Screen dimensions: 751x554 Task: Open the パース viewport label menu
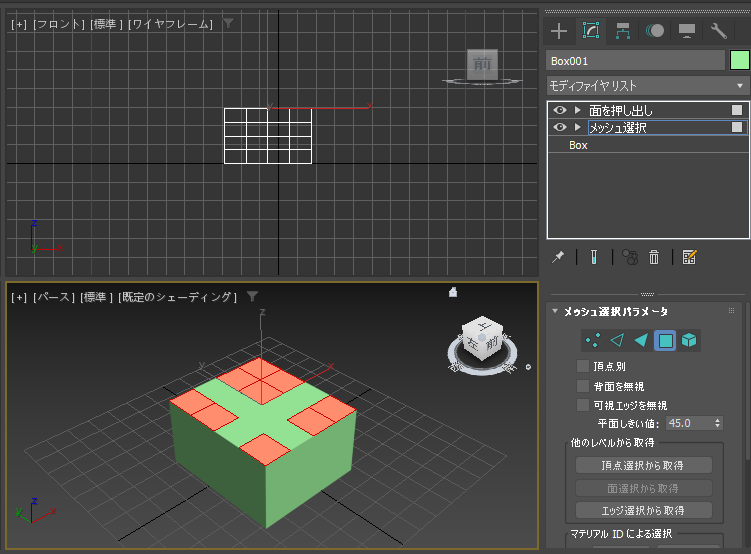pos(55,297)
